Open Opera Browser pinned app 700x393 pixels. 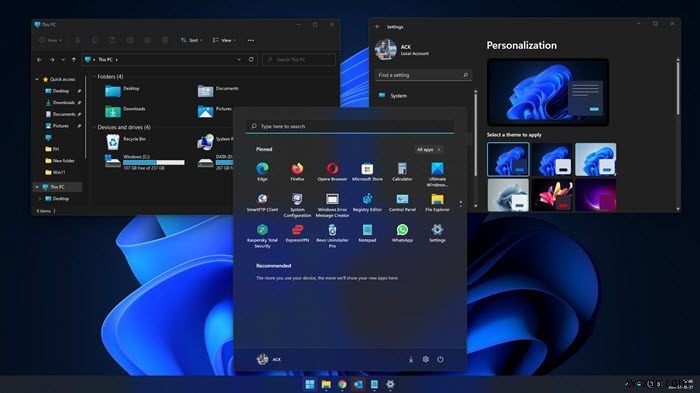tap(332, 171)
